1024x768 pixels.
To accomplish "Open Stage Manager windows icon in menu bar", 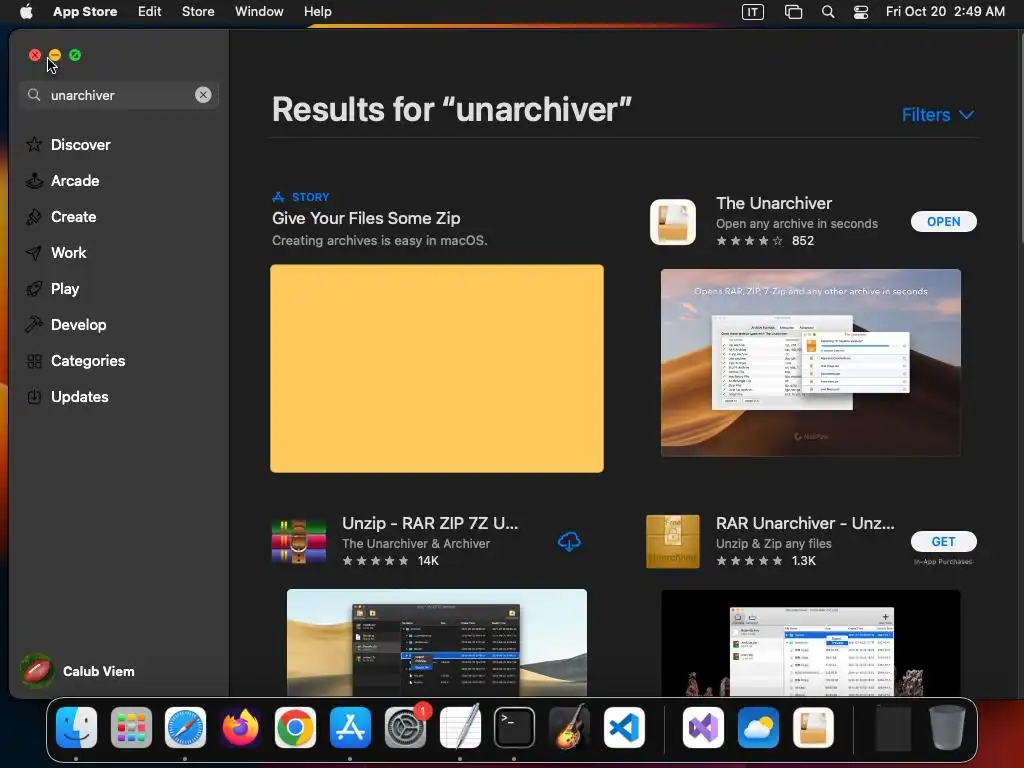I will (x=793, y=12).
